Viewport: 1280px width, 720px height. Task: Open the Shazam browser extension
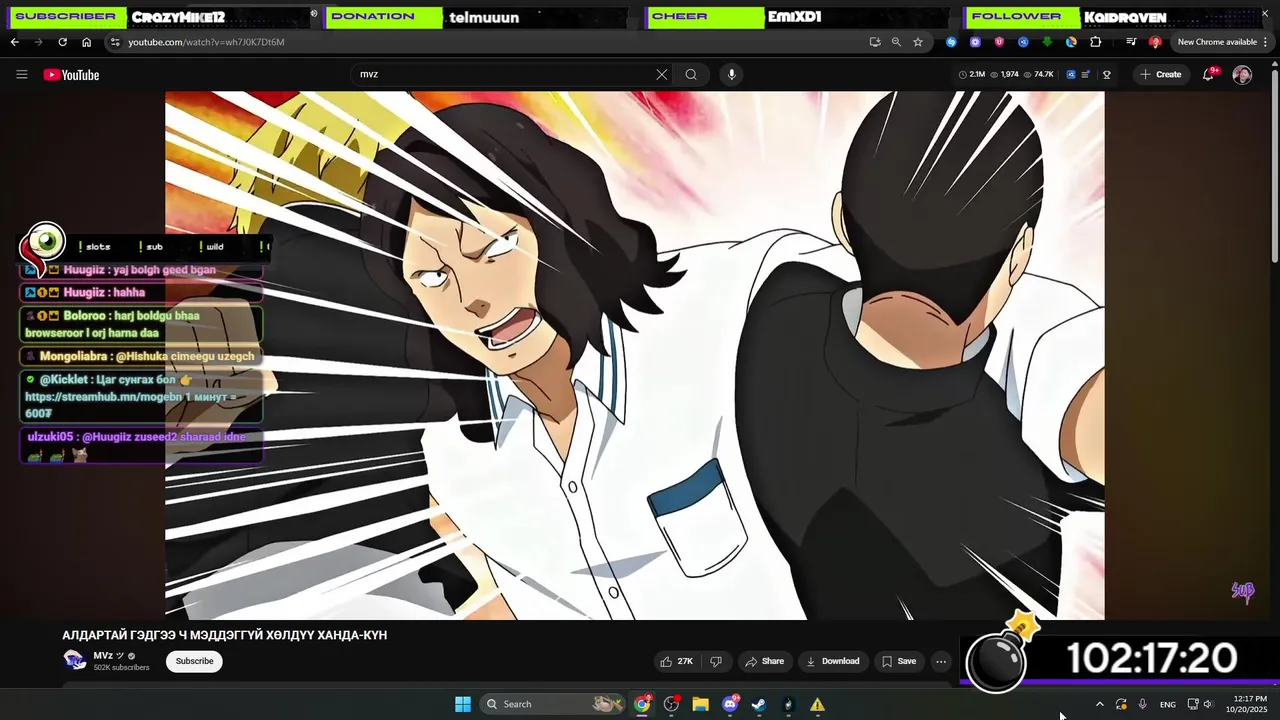coord(951,42)
